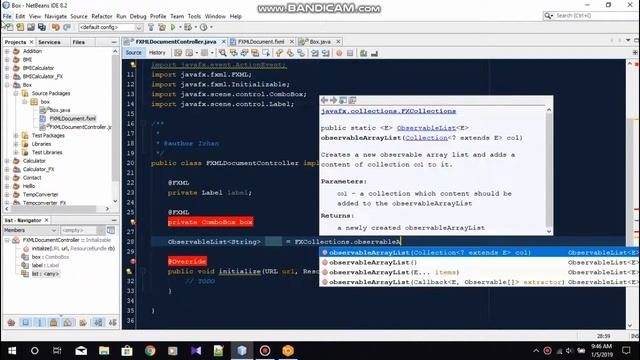Click the Save All toolbar icon
The image size is (640, 360).
click(x=42, y=27)
